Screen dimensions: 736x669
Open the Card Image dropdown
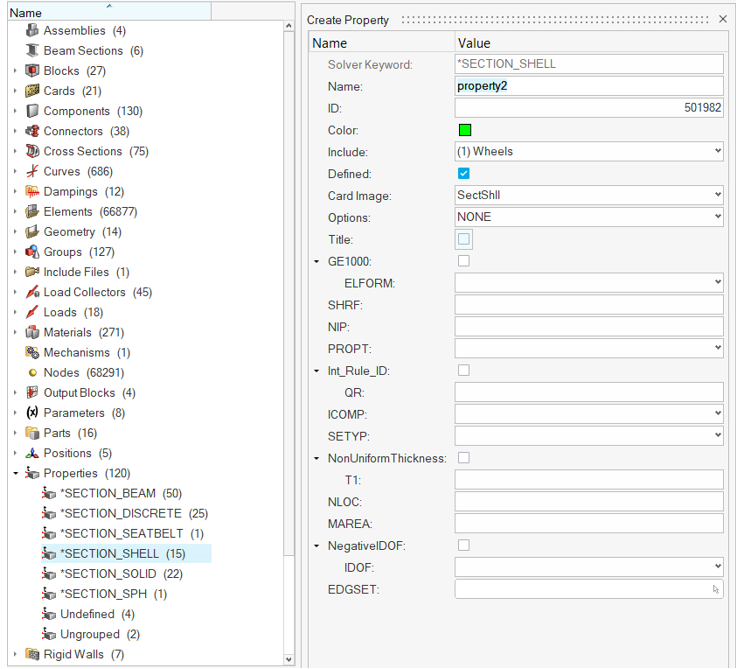click(x=589, y=195)
